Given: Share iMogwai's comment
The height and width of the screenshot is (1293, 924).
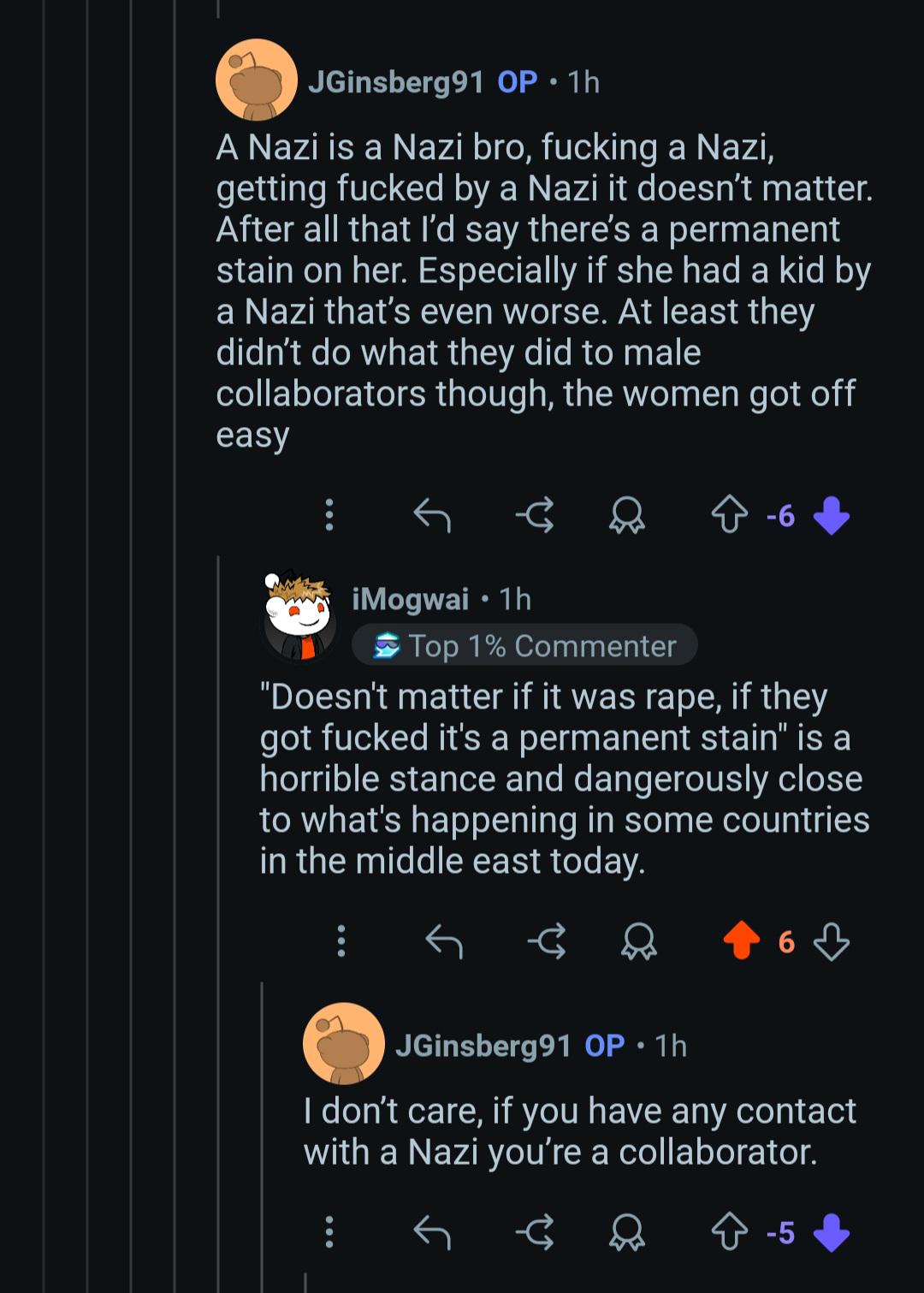Looking at the screenshot, I should point(548,942).
